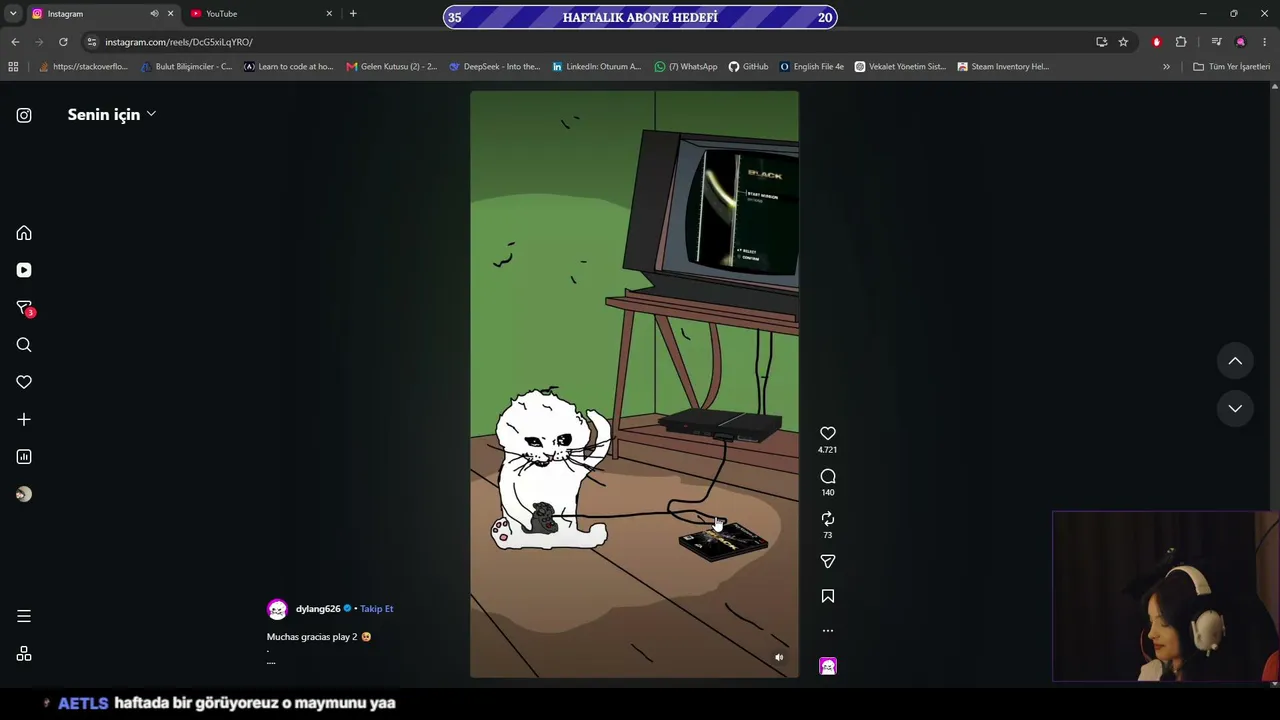Open the 'English File 4e' bookmark

812,67
